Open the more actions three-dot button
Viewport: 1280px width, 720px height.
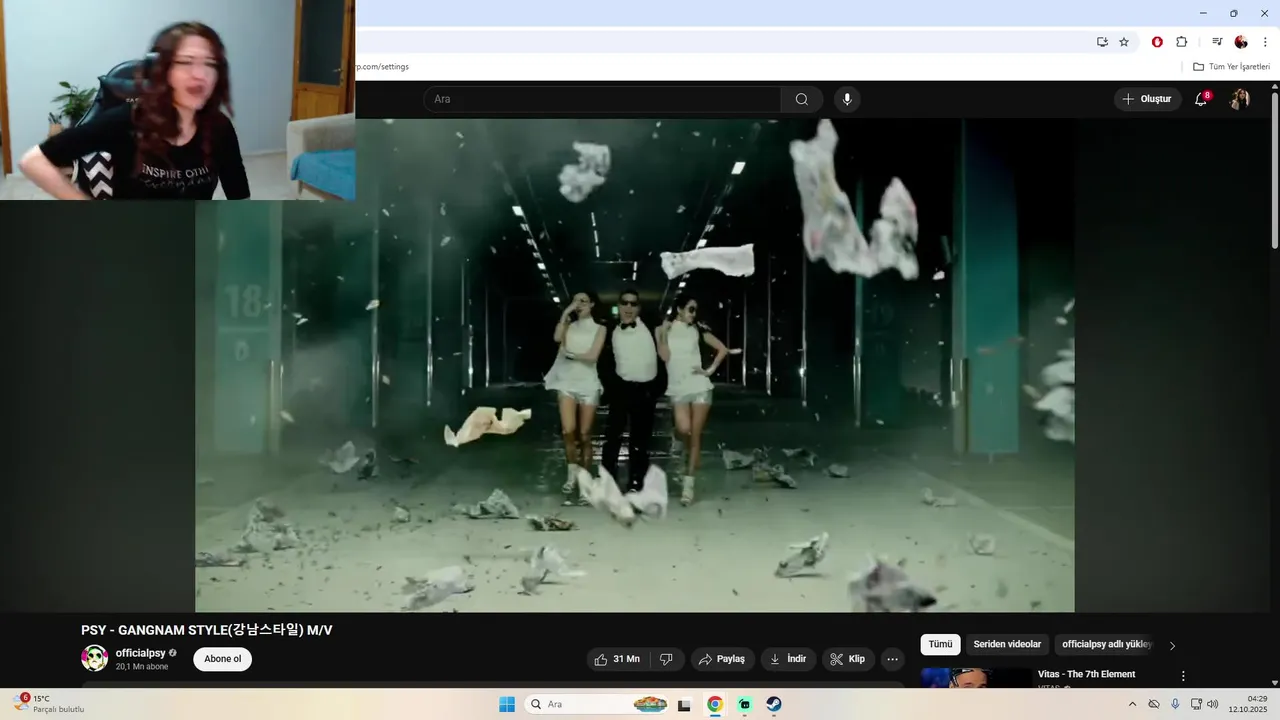coord(893,659)
